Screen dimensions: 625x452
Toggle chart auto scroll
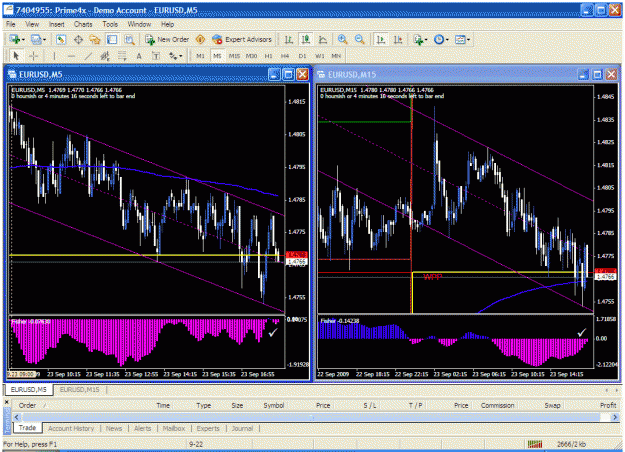coord(381,39)
